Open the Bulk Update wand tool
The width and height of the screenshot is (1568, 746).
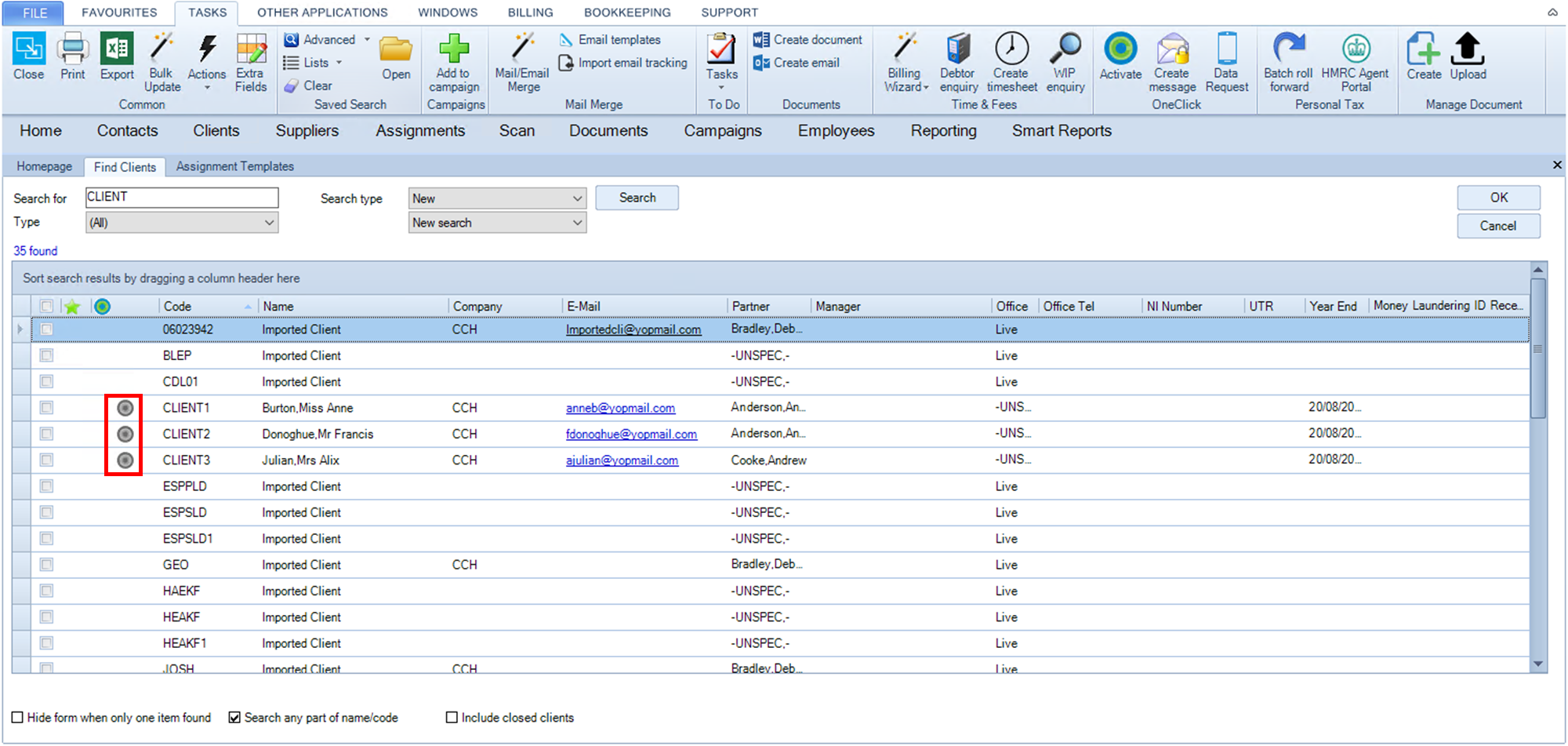pyautogui.click(x=162, y=48)
